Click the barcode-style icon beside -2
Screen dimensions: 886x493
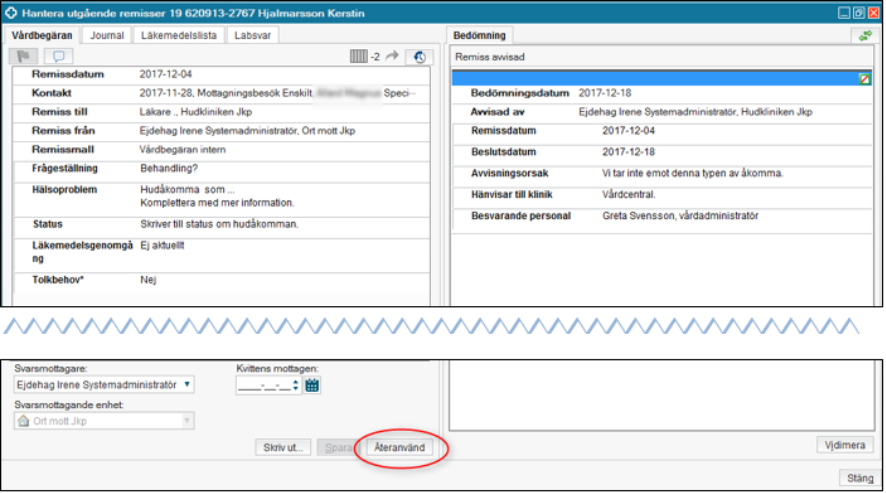[x=358, y=56]
